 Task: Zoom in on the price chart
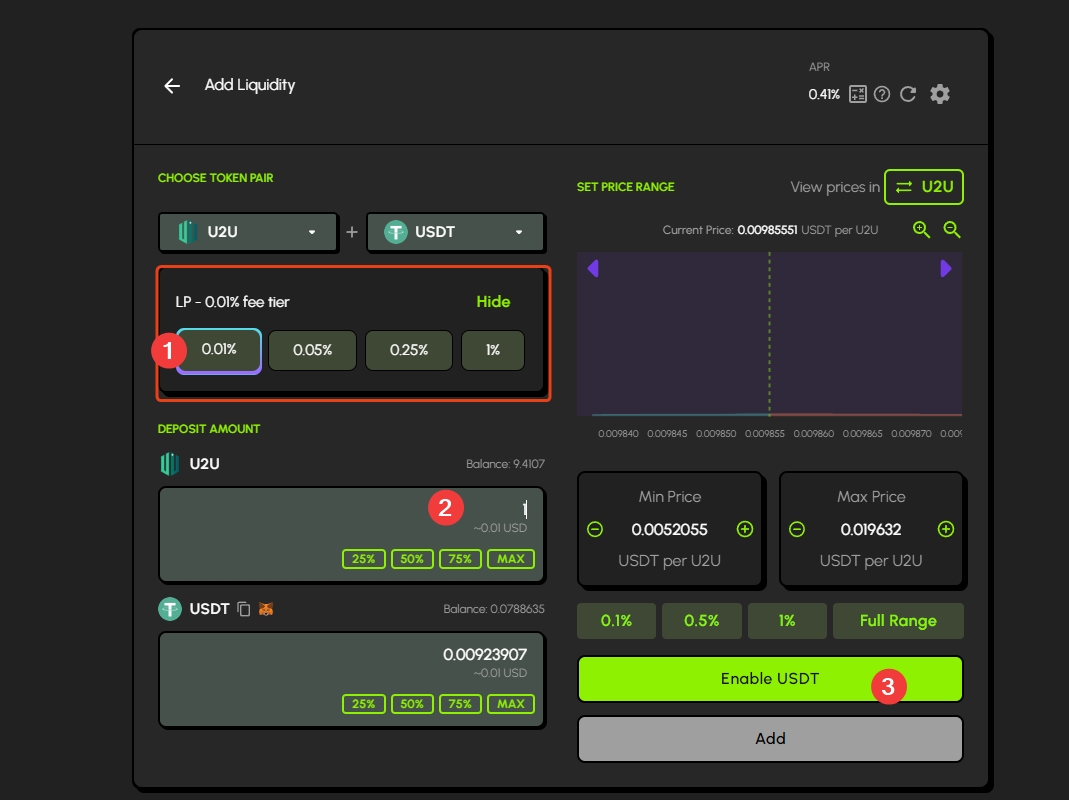click(x=921, y=230)
